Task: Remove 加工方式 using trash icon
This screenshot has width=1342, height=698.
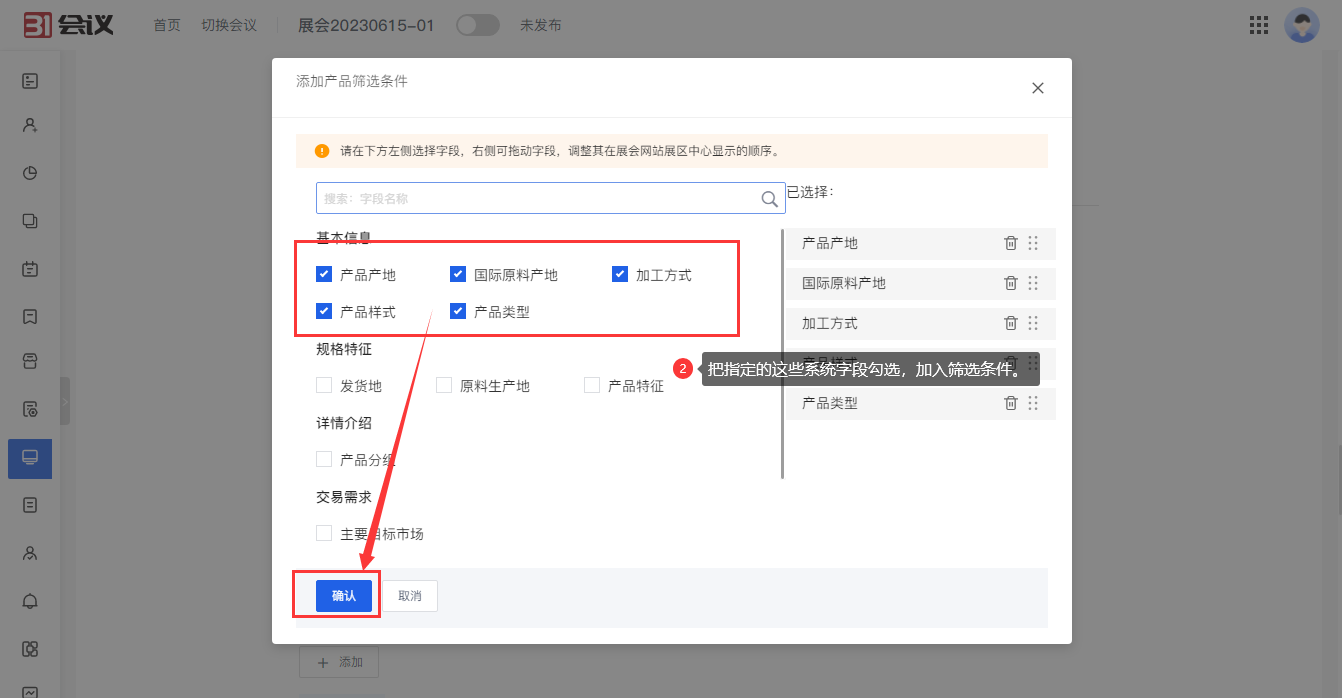Action: pyautogui.click(x=1010, y=323)
